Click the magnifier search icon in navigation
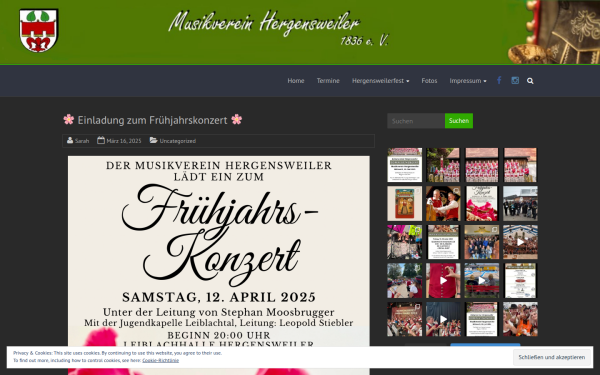The height and width of the screenshot is (375, 600). tap(530, 81)
